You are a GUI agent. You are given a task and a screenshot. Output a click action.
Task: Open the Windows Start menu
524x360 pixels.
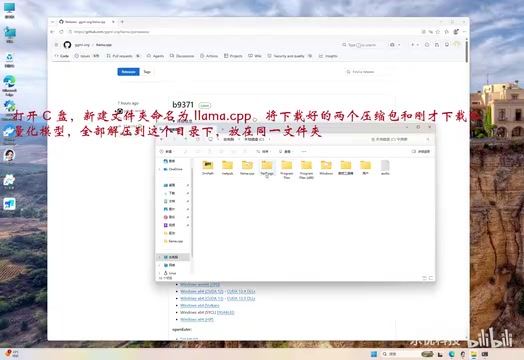click(x=374, y=354)
